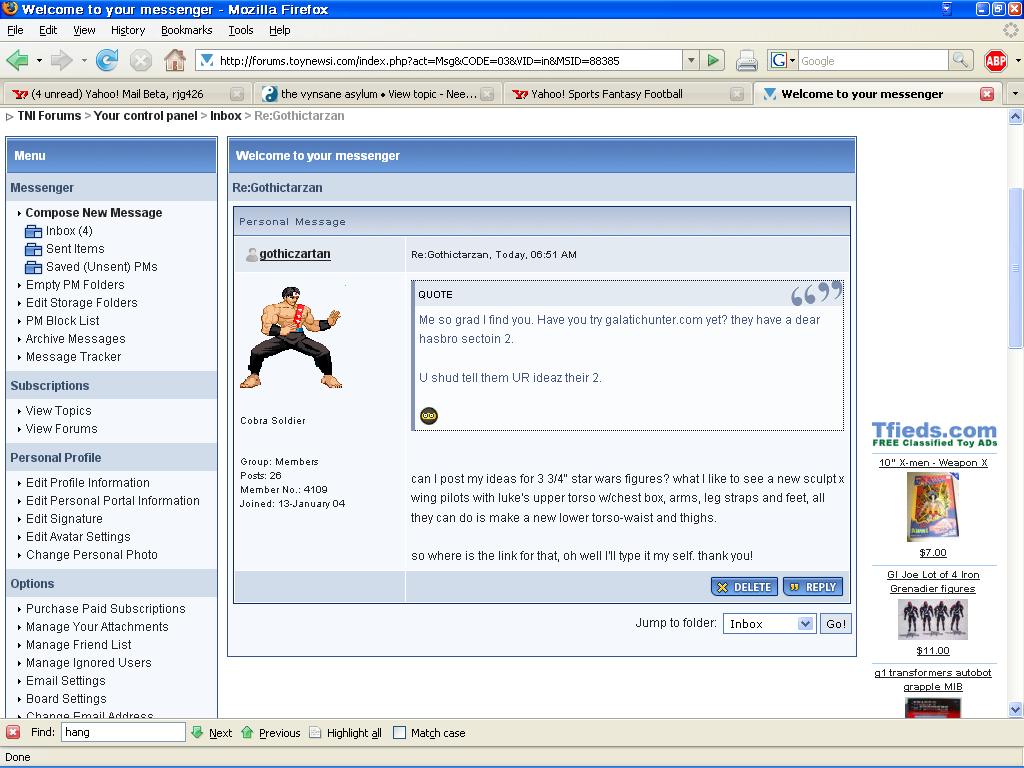Screen dimensions: 1024x768
Task: Expand the URL bar history dropdown
Action: pyautogui.click(x=690, y=61)
